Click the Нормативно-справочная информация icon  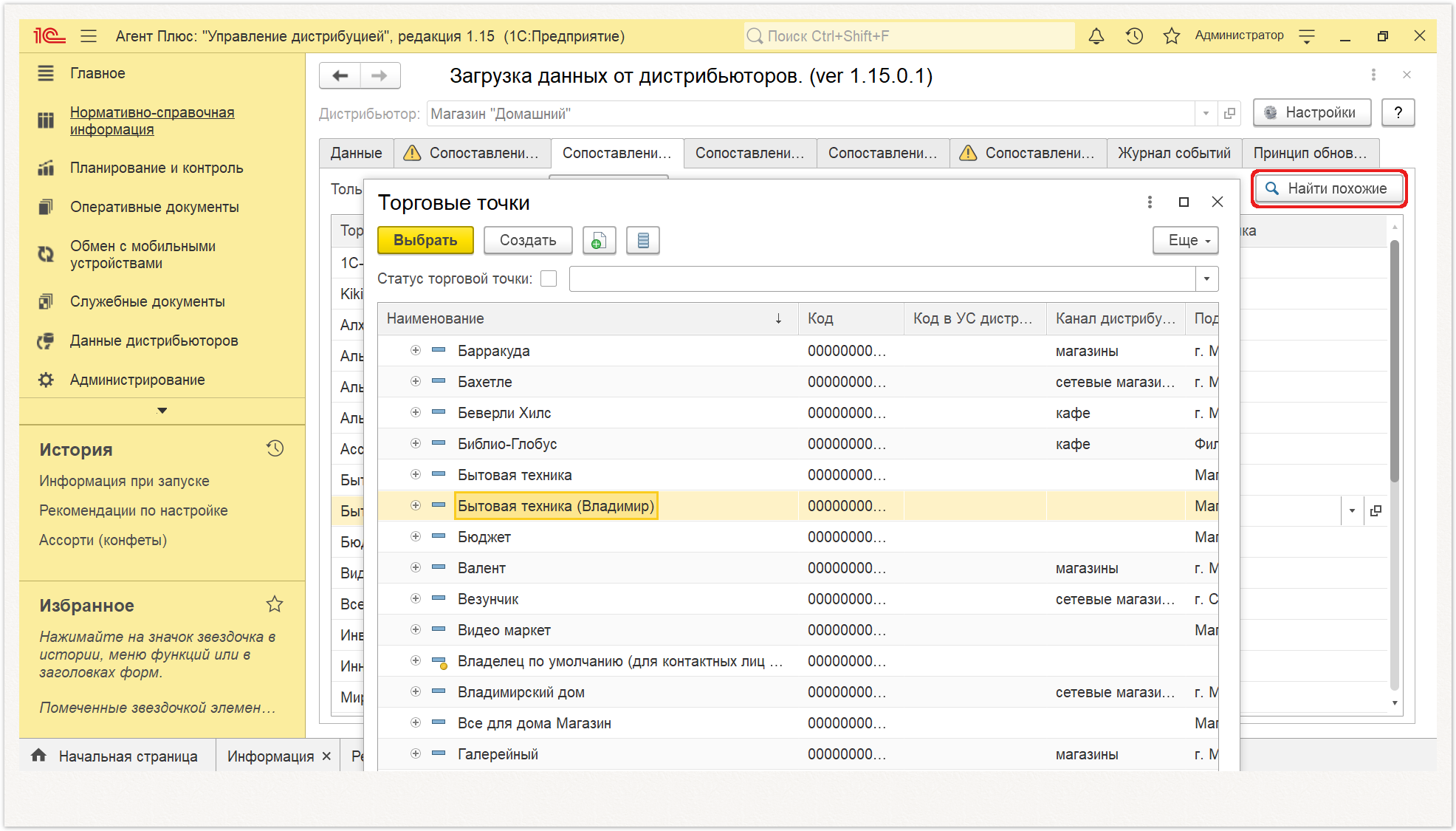pos(46,120)
